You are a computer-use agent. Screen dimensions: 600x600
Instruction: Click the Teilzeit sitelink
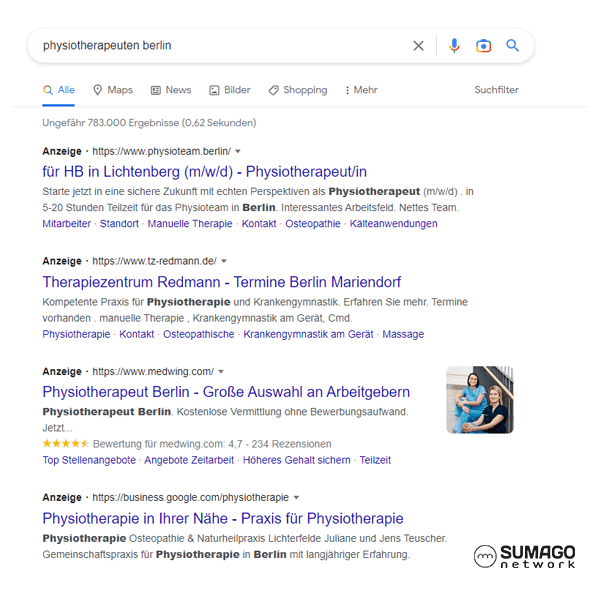[x=375, y=460]
